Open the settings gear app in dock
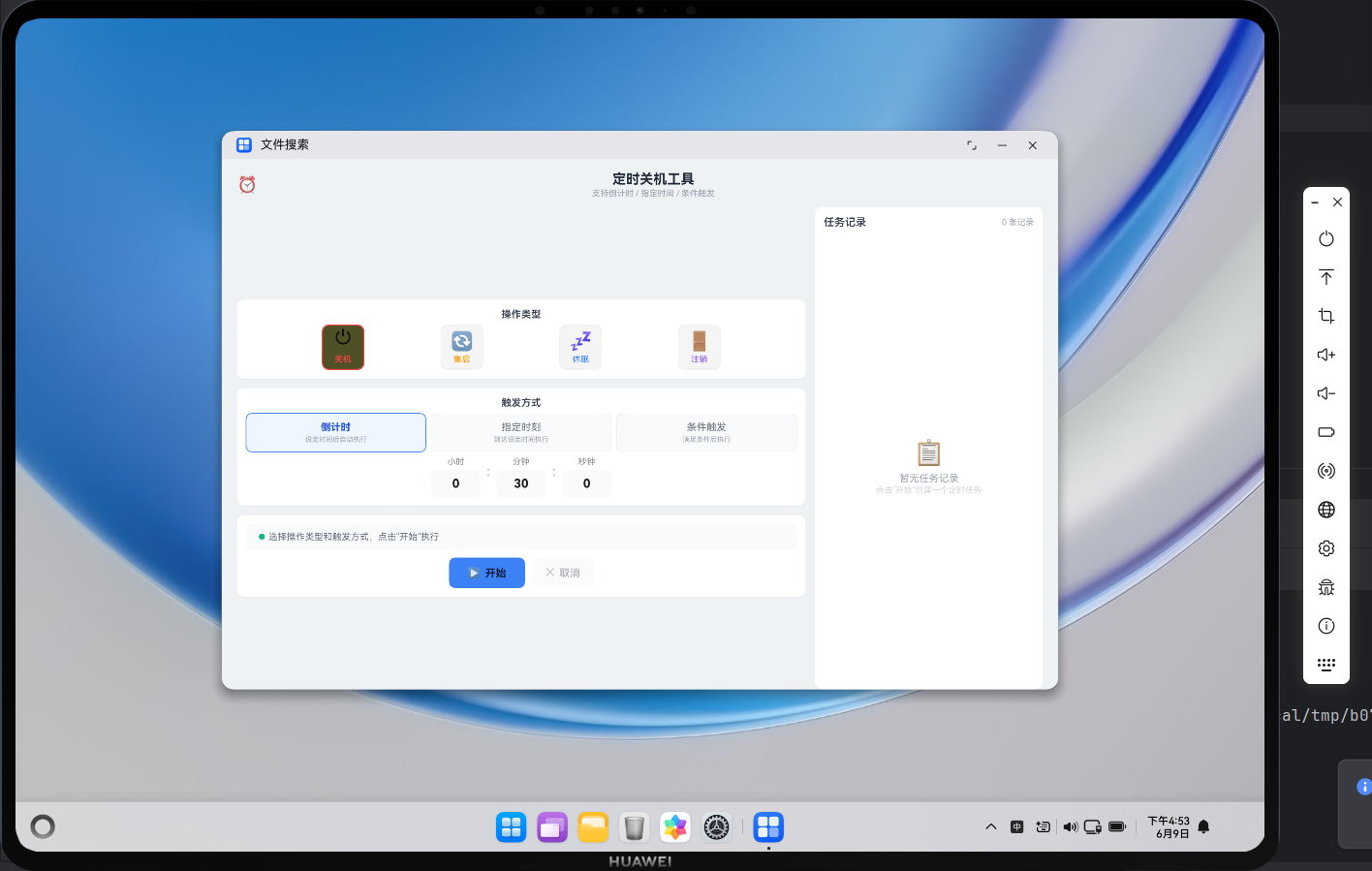1372x871 pixels. pyautogui.click(x=716, y=826)
